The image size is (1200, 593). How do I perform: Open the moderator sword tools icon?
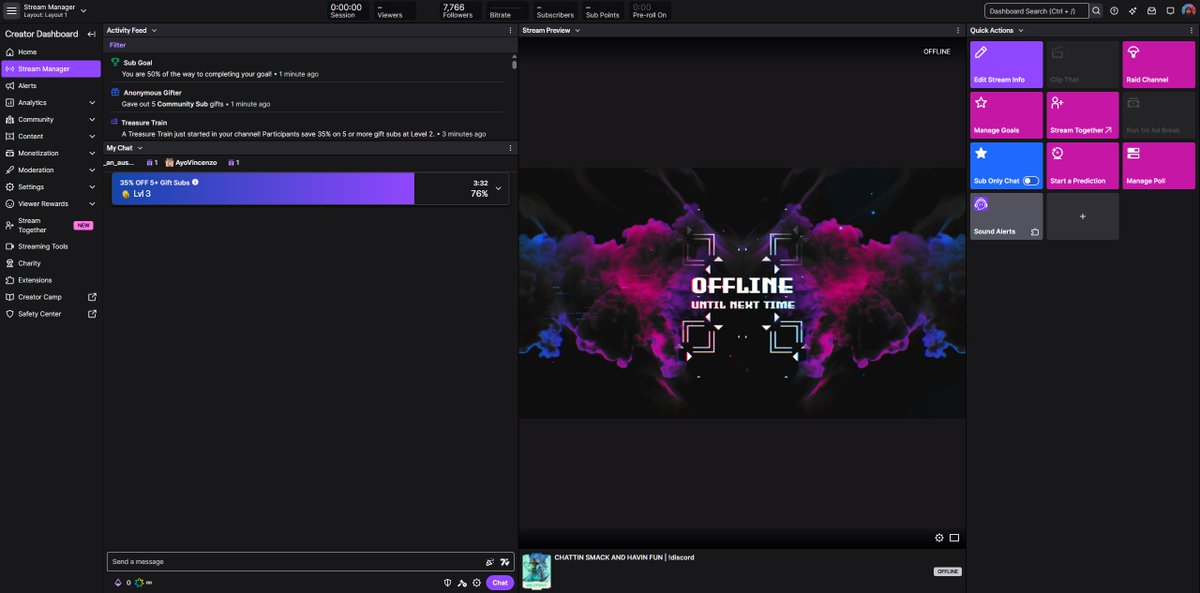(462, 583)
